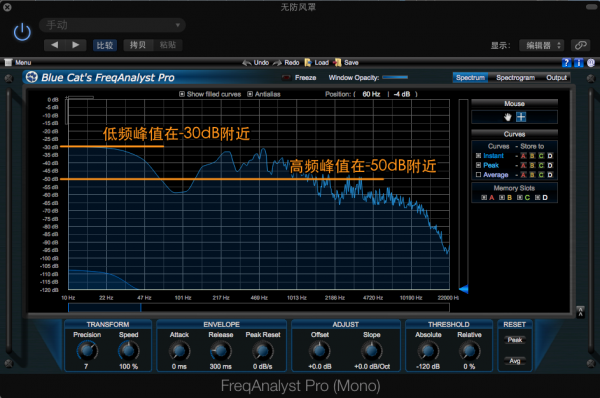Store Peak curve to slot D
Screen dimensions: 600x398
(550, 165)
